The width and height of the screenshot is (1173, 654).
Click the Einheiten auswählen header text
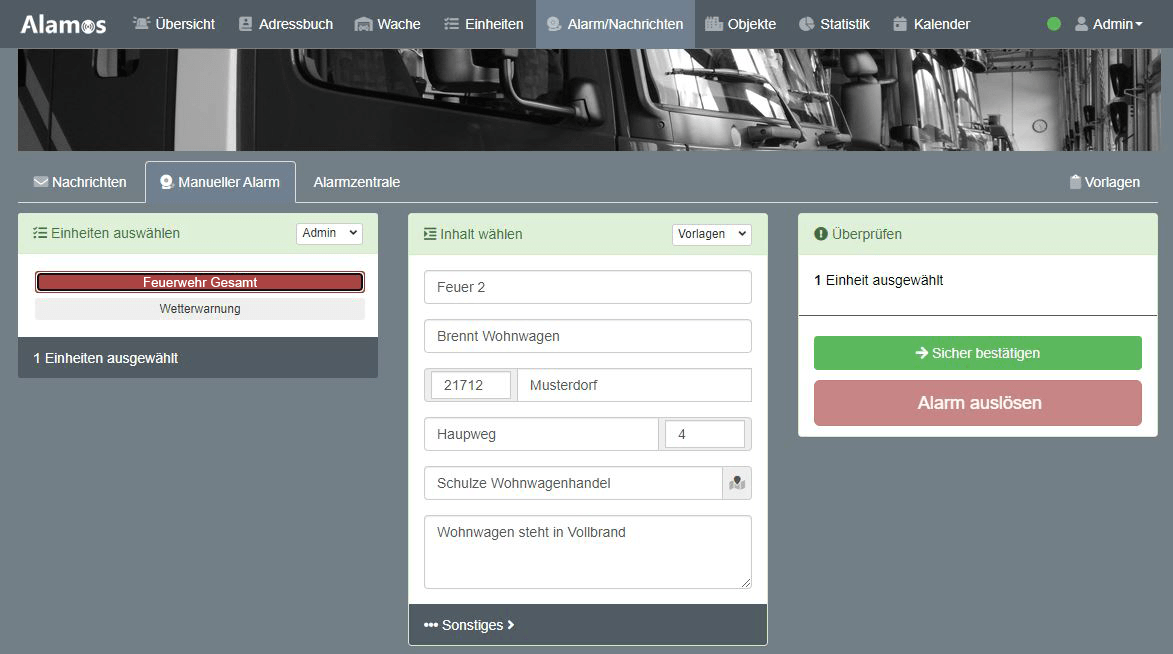point(115,233)
